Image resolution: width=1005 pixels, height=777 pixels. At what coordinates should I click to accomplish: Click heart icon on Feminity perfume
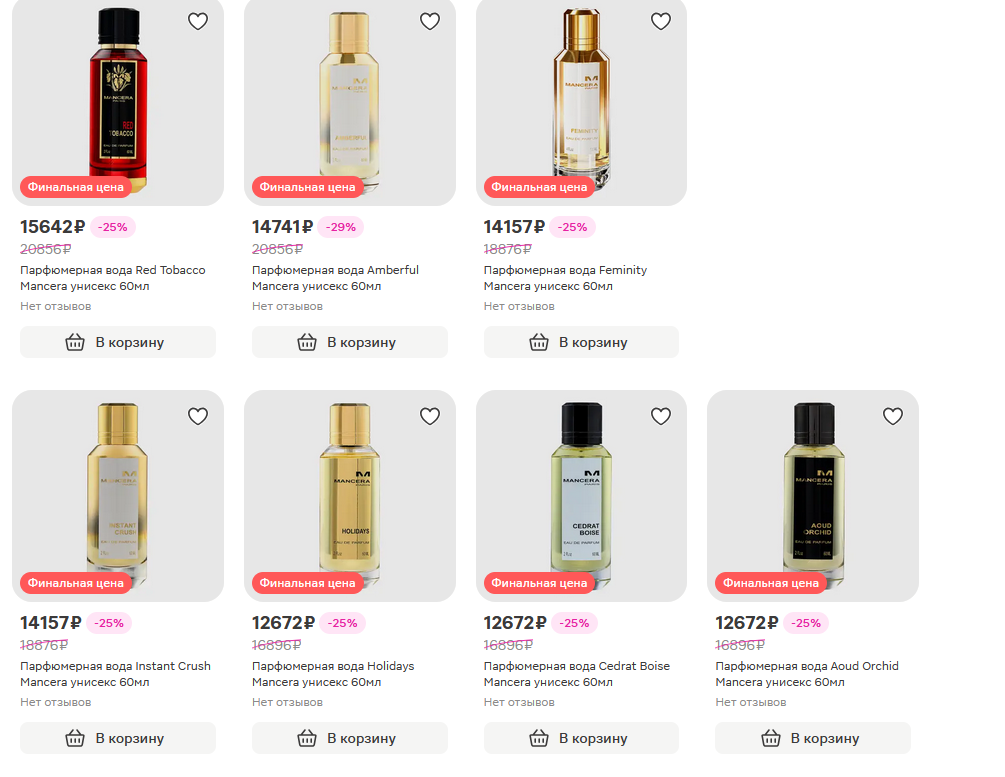click(661, 21)
